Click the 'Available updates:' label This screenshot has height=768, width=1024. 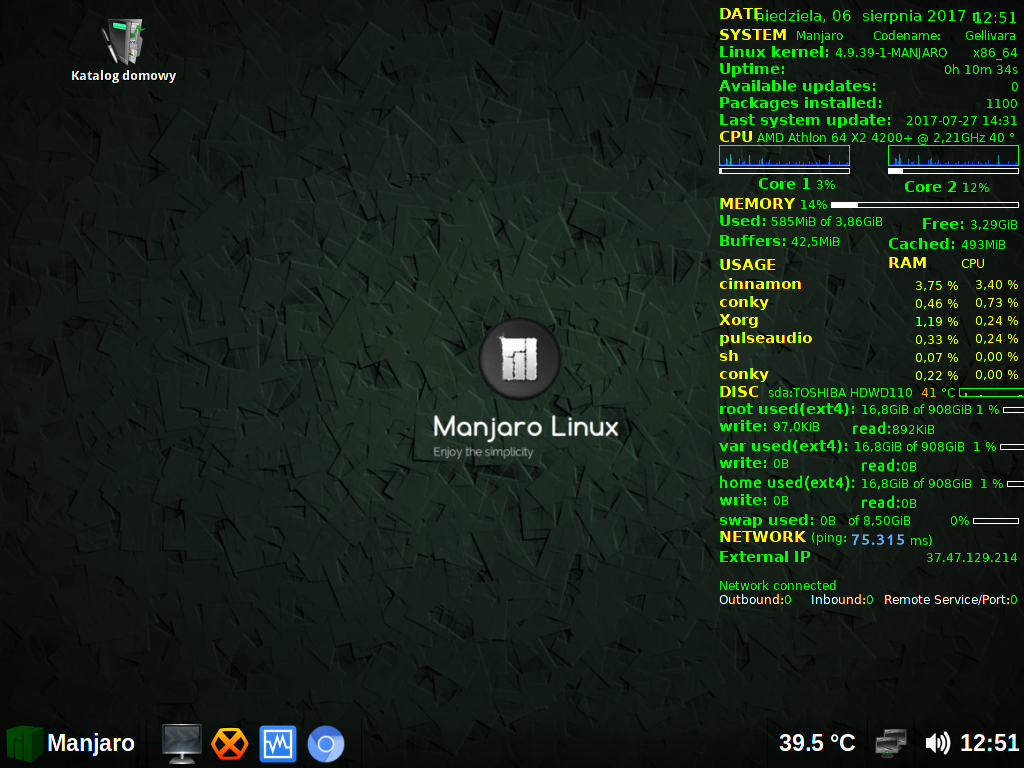[x=797, y=86]
